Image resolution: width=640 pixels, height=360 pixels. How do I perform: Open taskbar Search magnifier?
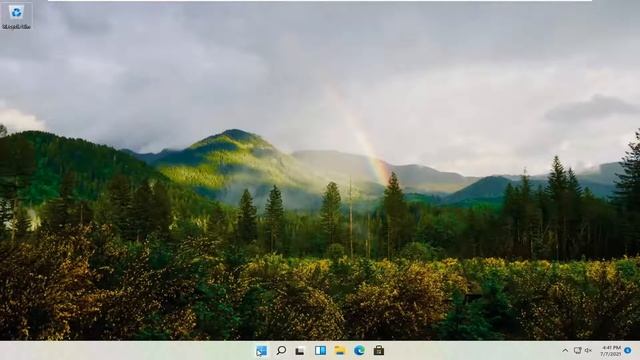click(281, 350)
